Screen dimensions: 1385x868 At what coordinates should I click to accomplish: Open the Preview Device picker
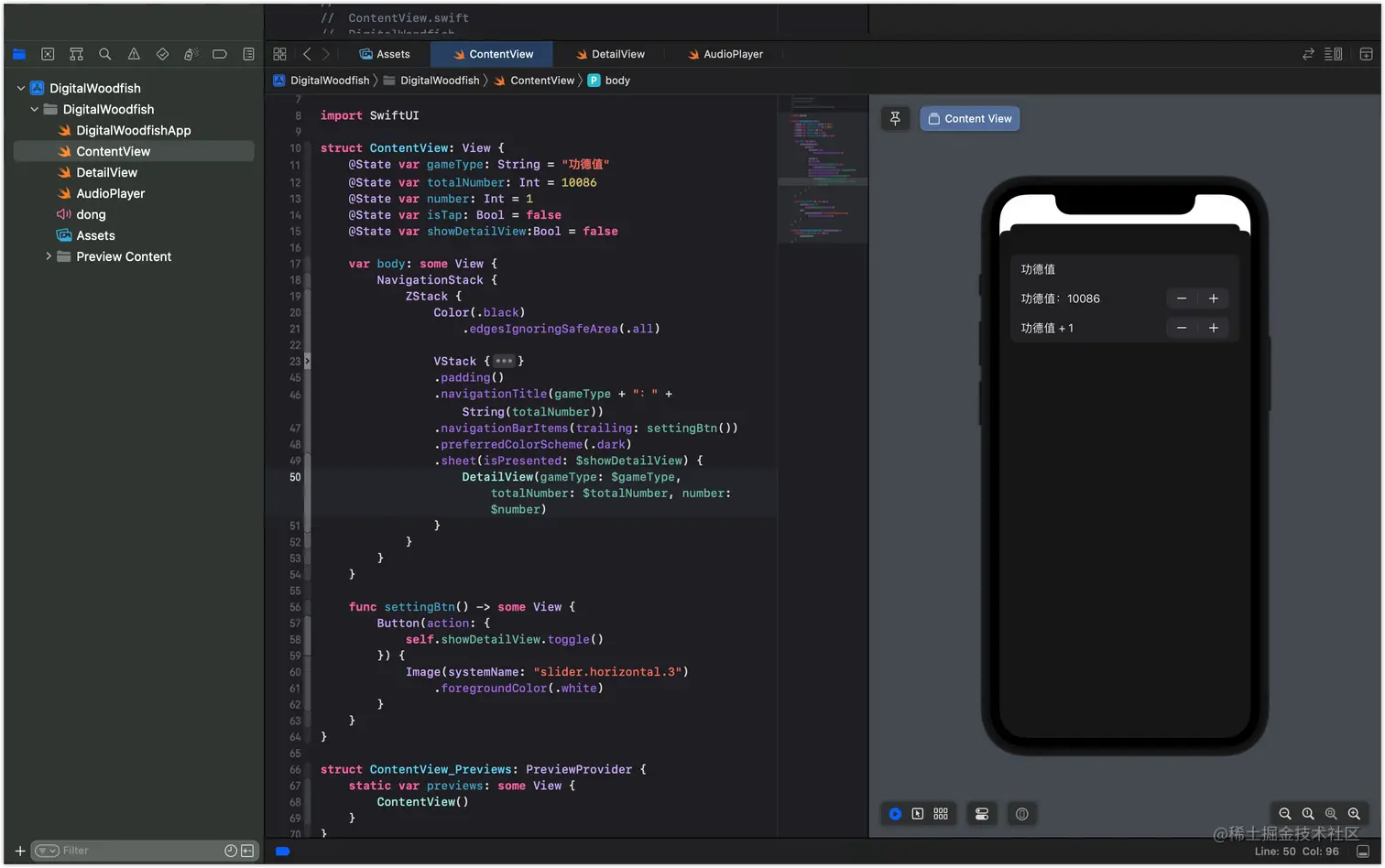point(1022,814)
